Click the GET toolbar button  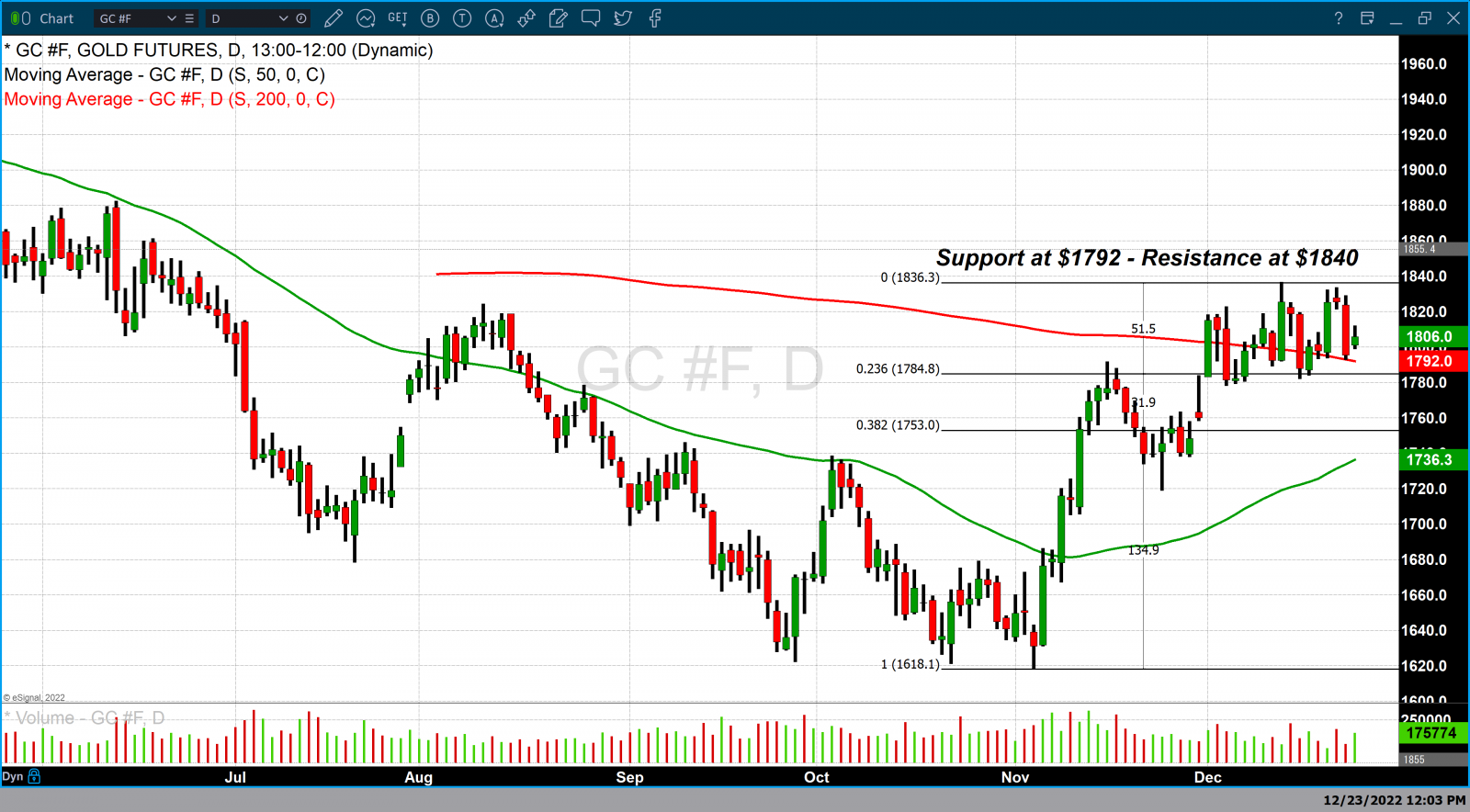[x=398, y=18]
